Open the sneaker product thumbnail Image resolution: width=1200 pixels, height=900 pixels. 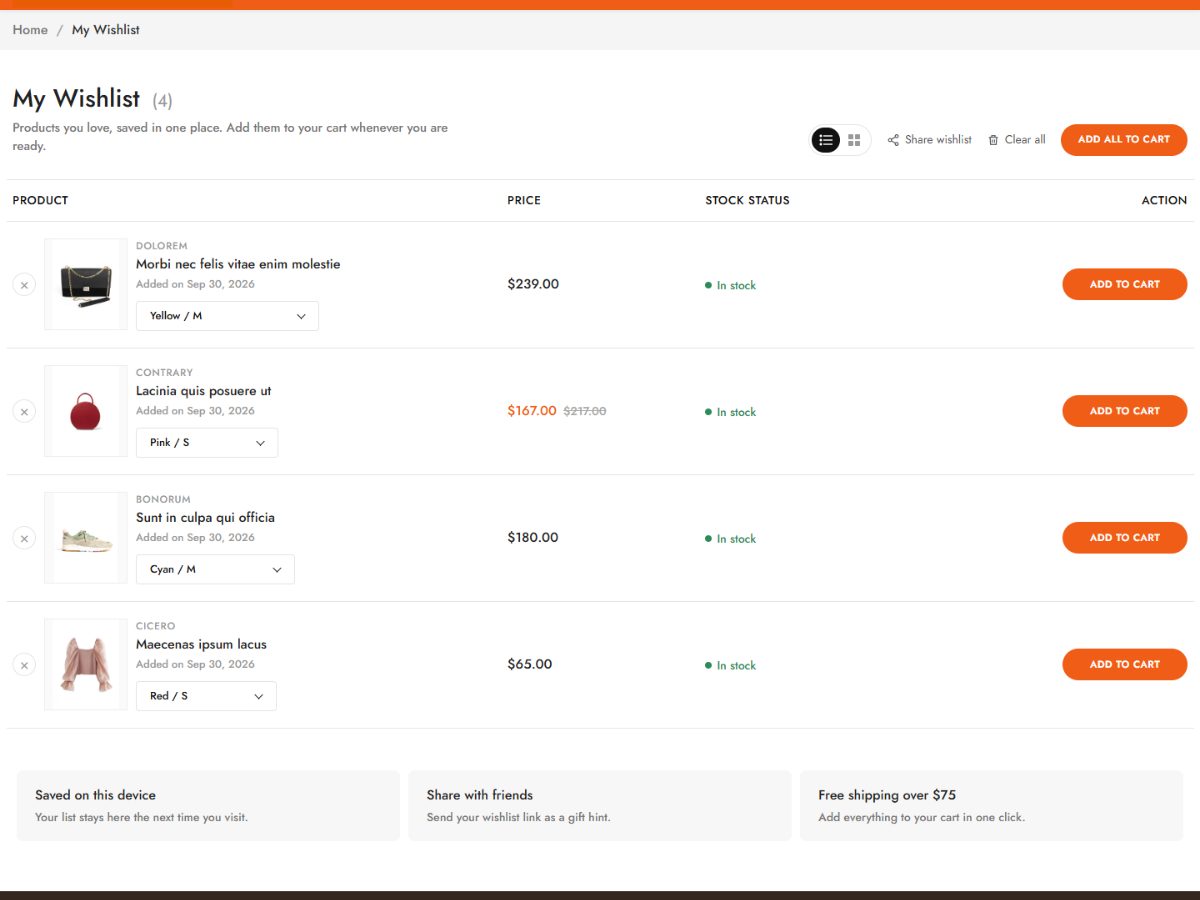click(86, 538)
